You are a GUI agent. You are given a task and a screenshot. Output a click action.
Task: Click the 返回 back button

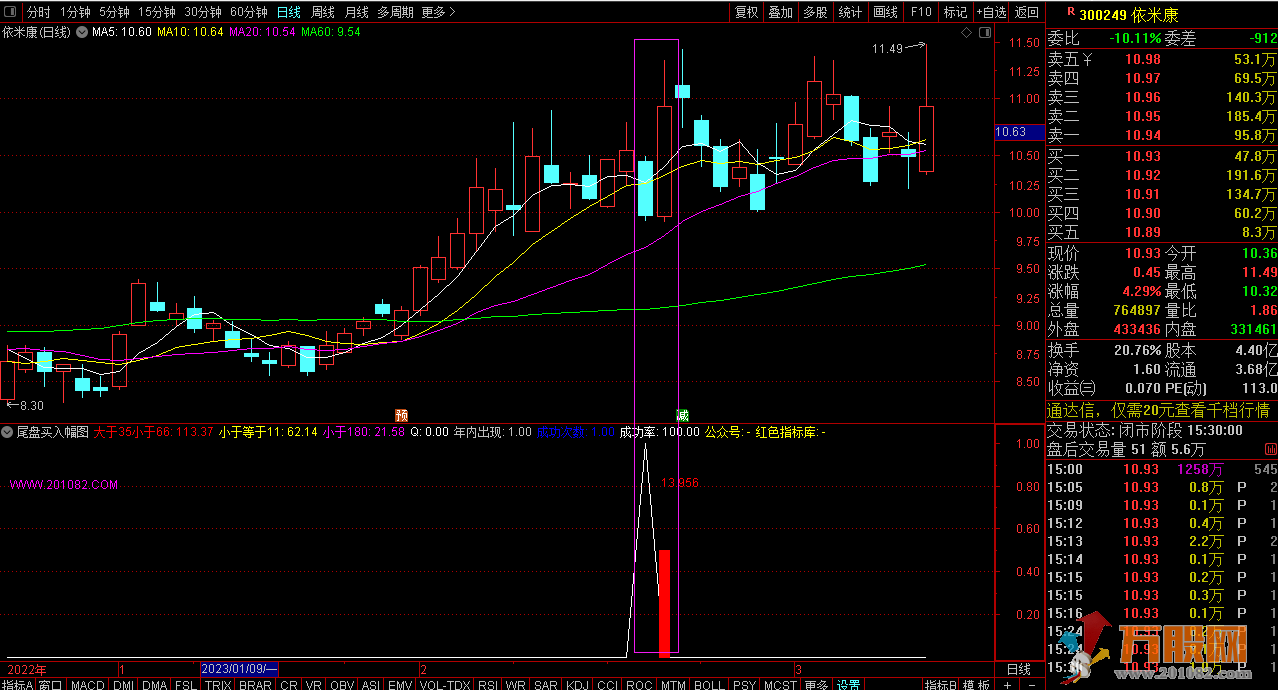1027,12
